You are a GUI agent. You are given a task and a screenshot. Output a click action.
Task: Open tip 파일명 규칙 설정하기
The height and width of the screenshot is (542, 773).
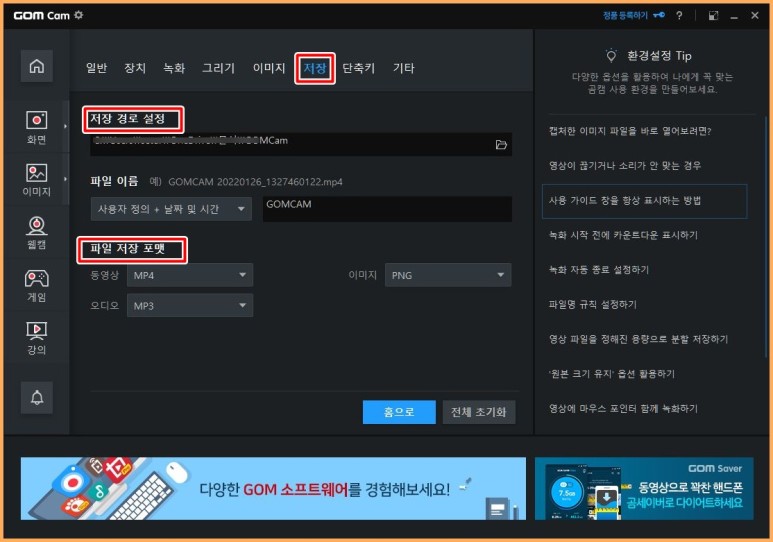point(593,304)
